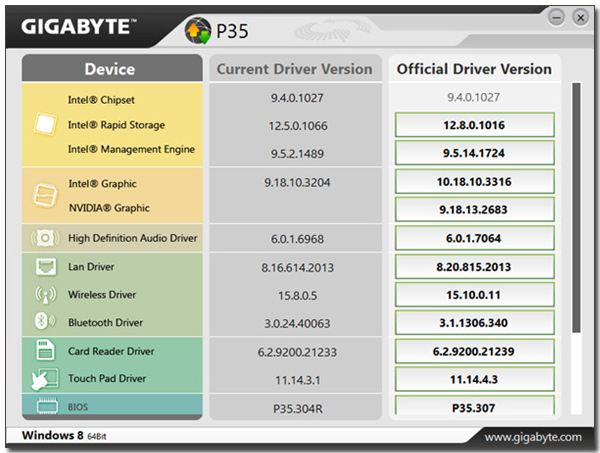
Task: Install BIOS version P35.307
Action: tap(474, 406)
